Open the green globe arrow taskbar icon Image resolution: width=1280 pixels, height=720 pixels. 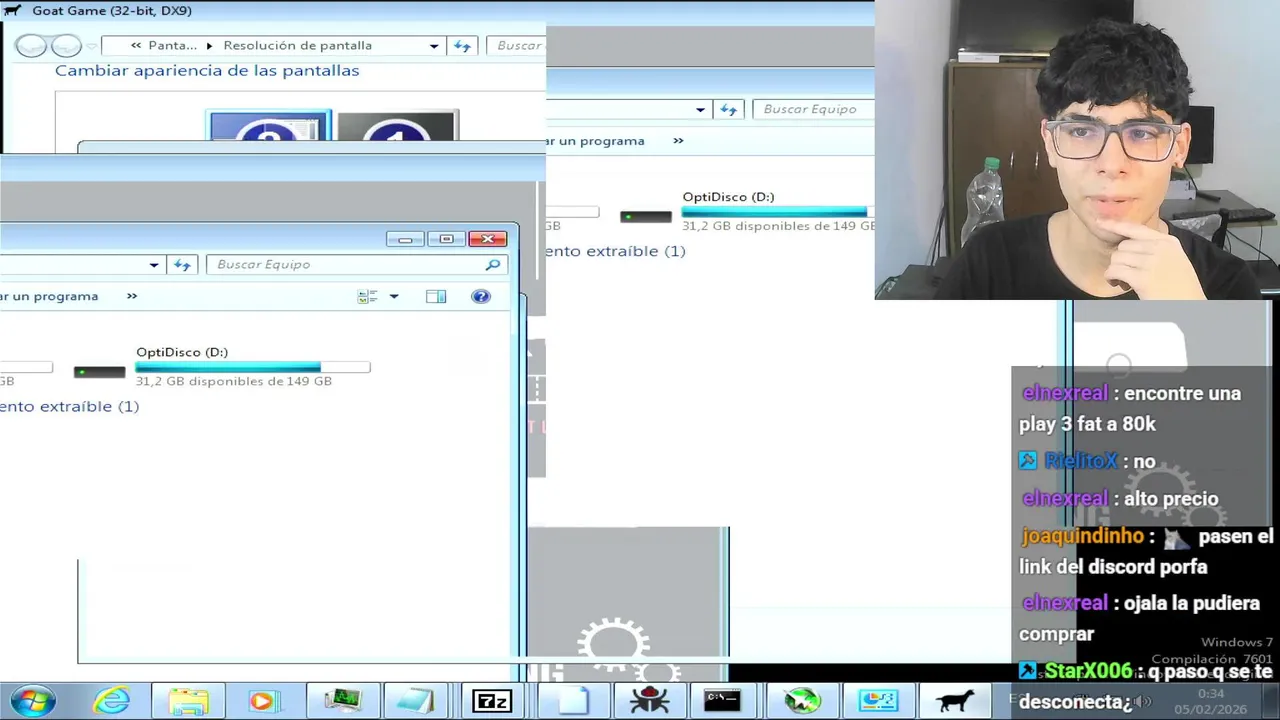tap(801, 702)
